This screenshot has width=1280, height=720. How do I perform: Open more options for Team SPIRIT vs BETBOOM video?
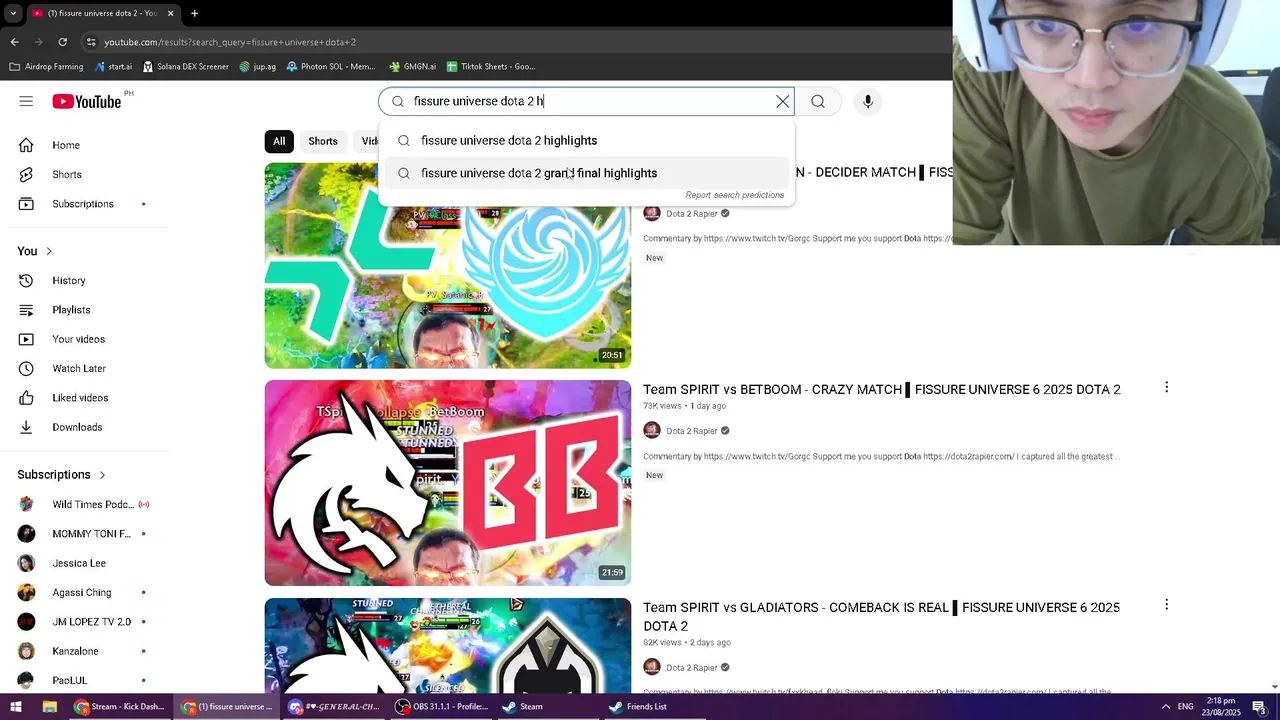click(1166, 387)
